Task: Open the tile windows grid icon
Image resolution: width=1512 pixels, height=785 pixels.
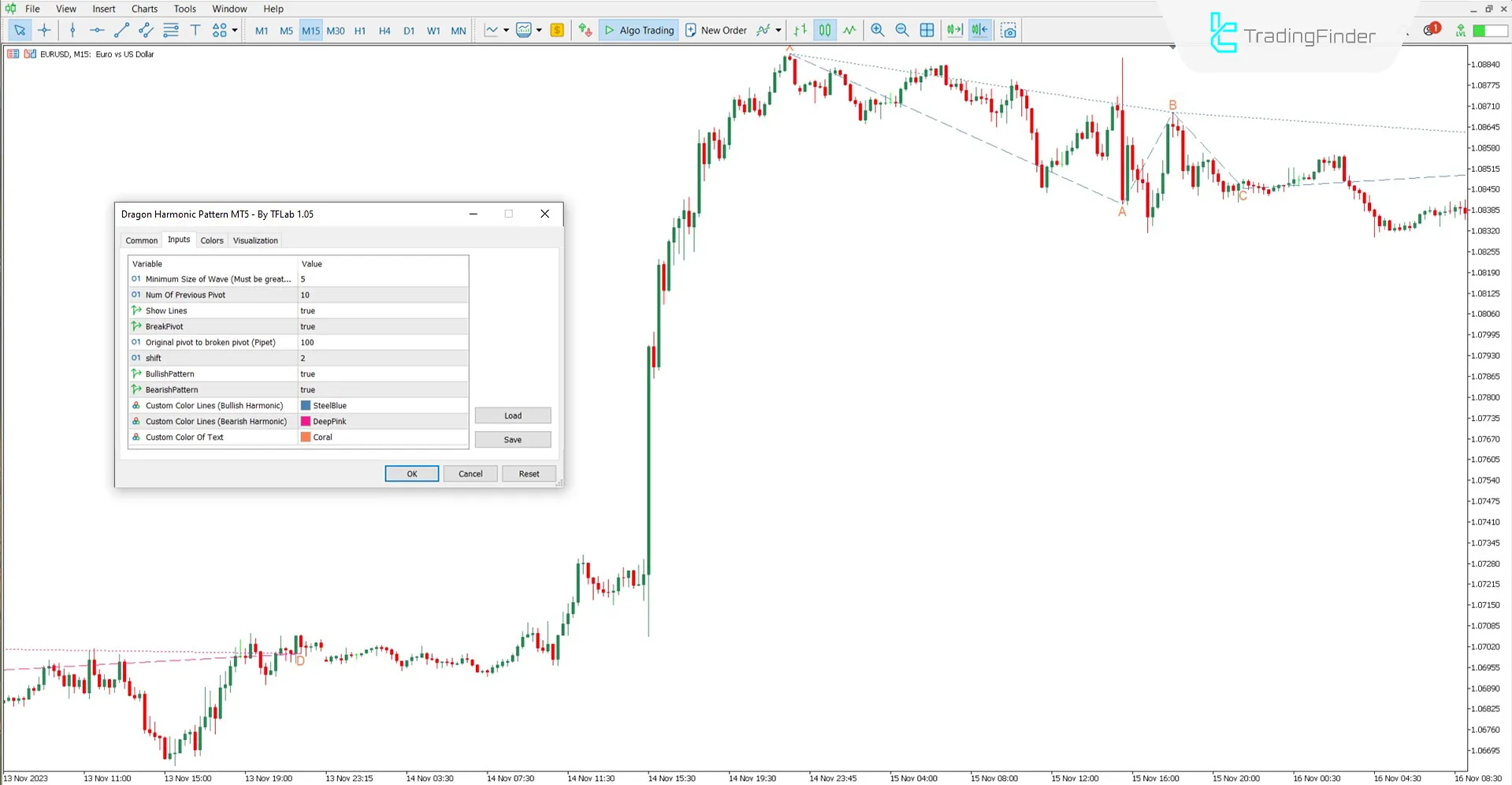Action: (x=927, y=31)
